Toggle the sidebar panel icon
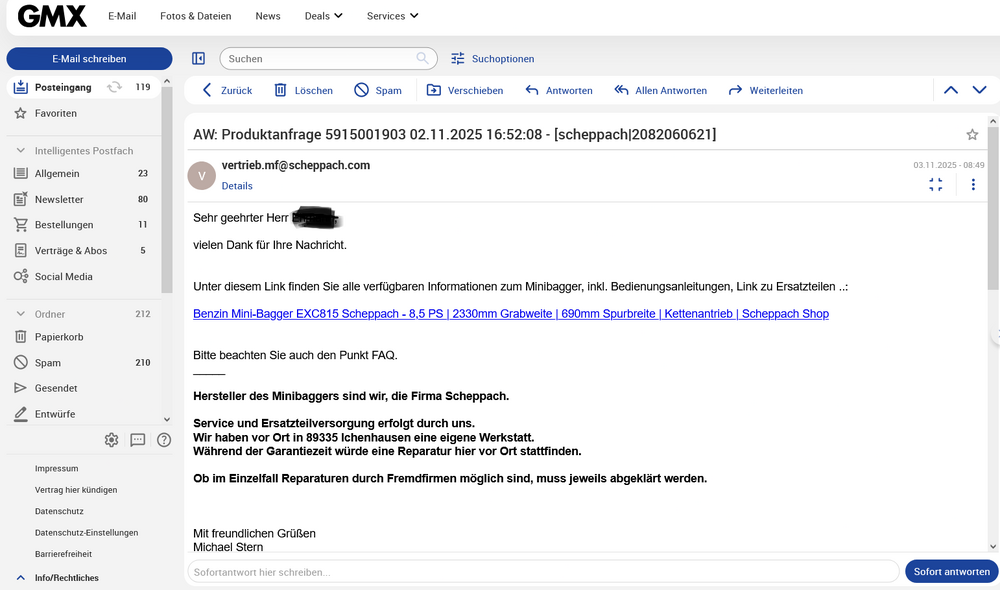The width and height of the screenshot is (1000, 590). [x=198, y=59]
